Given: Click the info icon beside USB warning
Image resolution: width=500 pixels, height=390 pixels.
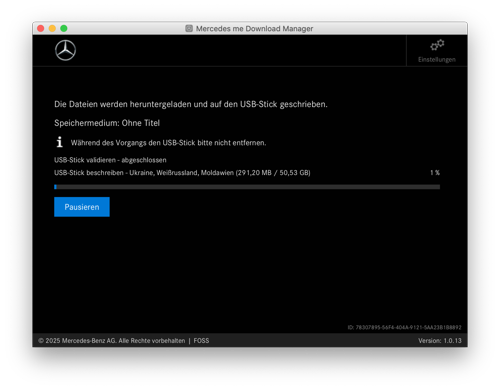Looking at the screenshot, I should [59, 142].
